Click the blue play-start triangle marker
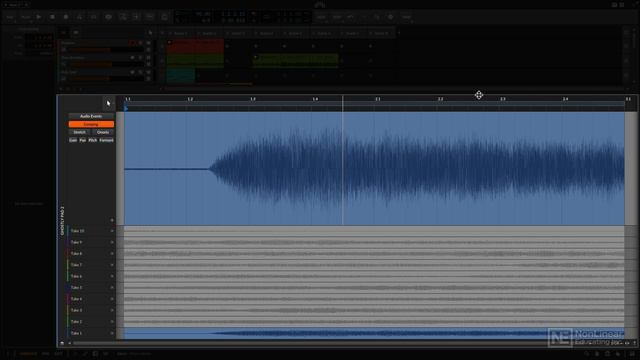The image size is (640, 360). click(126, 109)
